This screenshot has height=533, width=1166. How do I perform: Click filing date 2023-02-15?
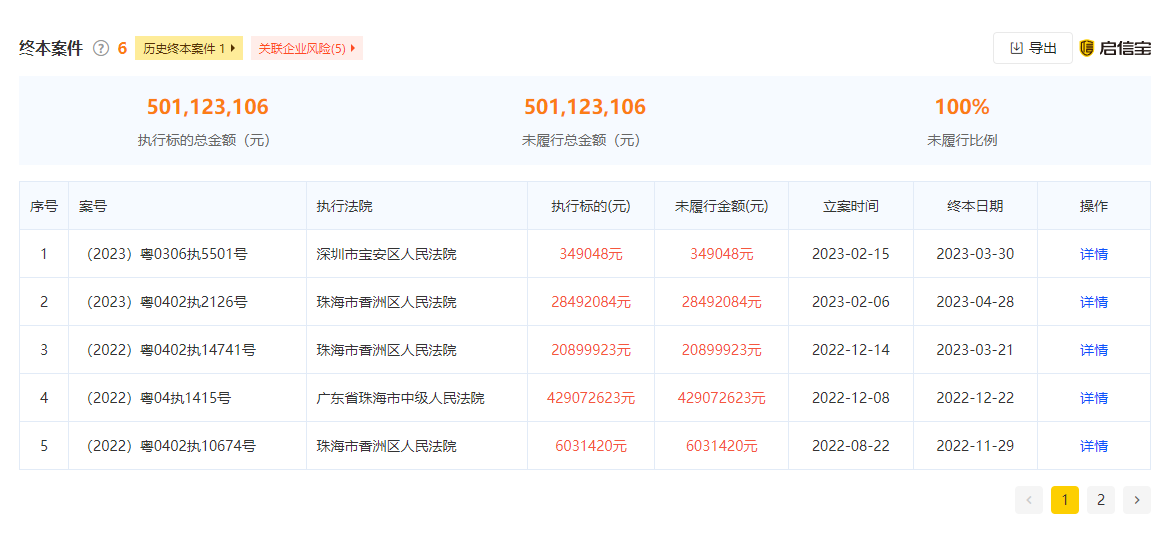click(851, 254)
